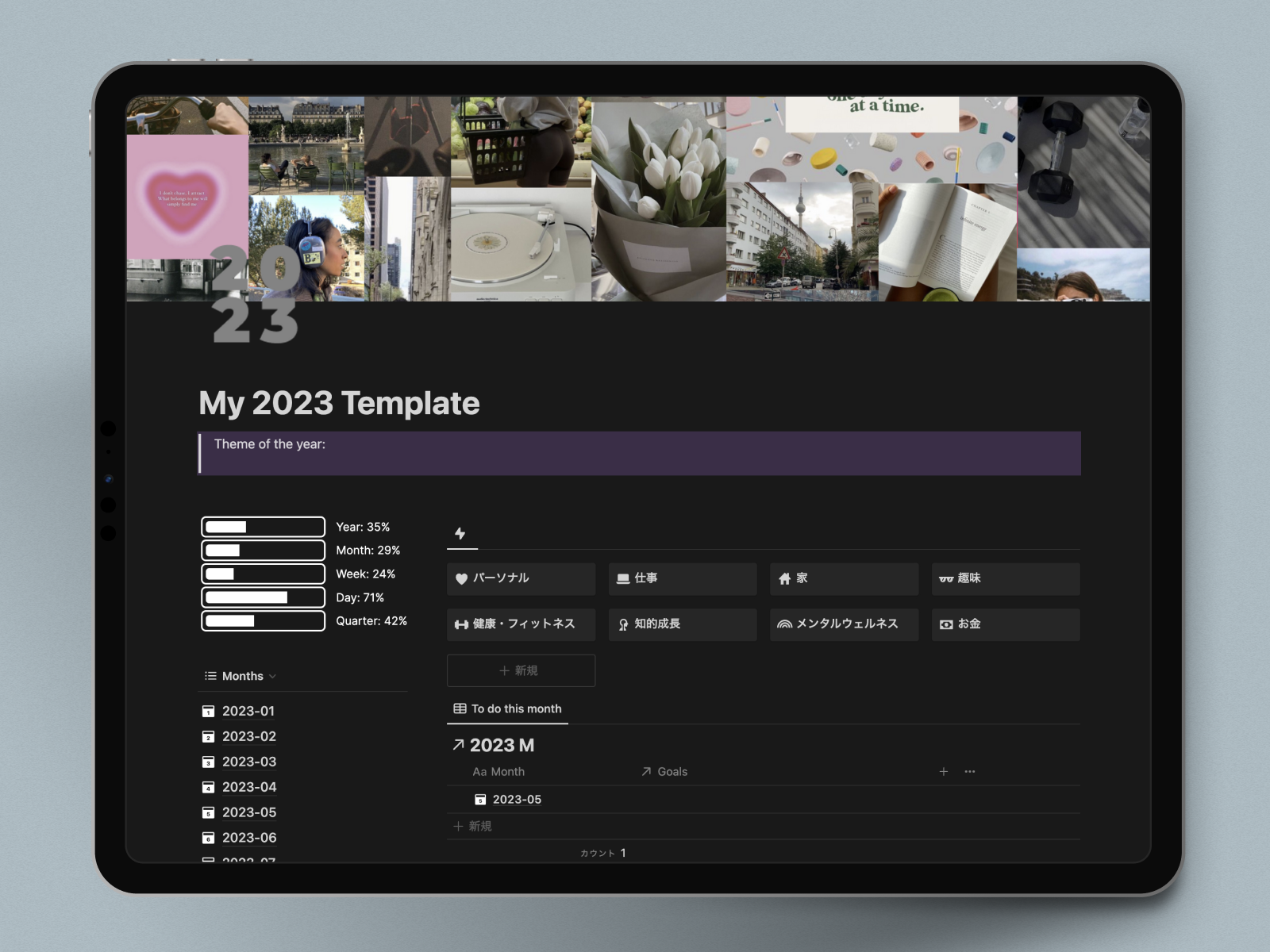Click the money icon on お金 card
The image size is (1270, 952).
946,624
